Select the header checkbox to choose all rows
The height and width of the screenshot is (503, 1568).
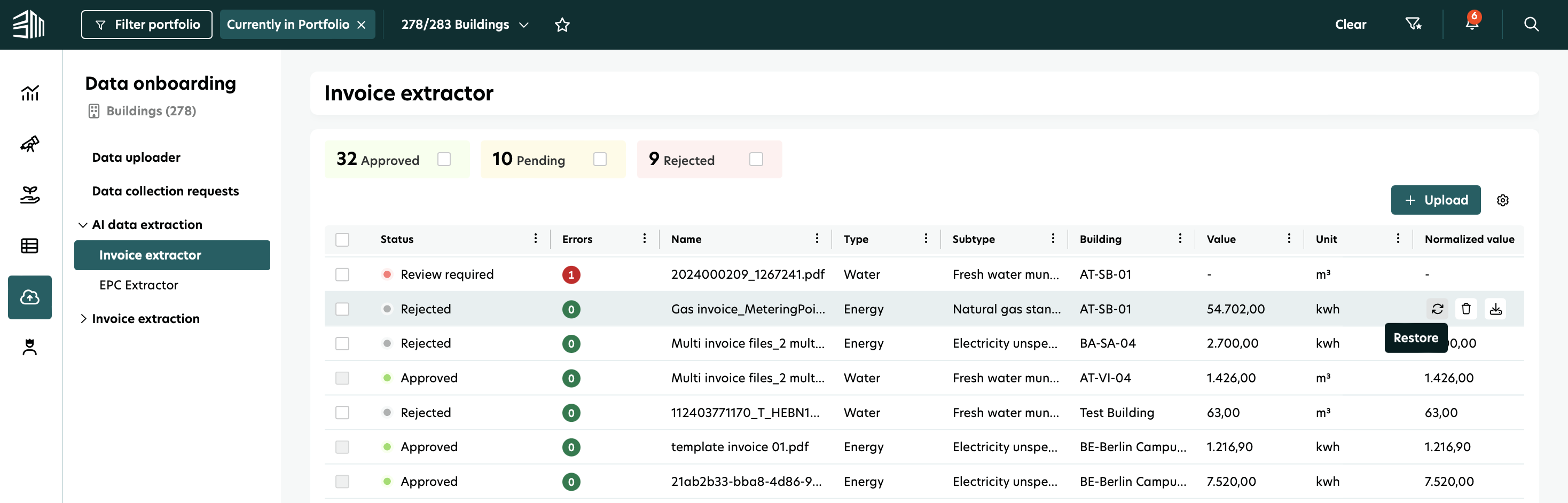tap(343, 239)
